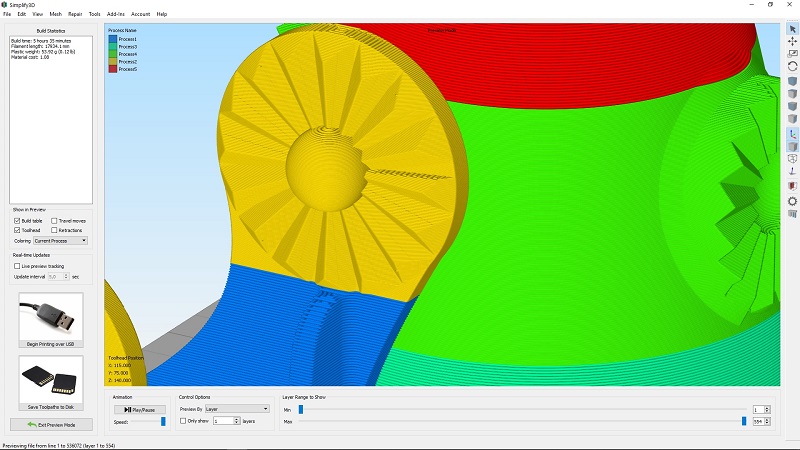Screen dimensions: 800x450
Task: Toggle wireframe rendering icon
Action: click(792, 159)
